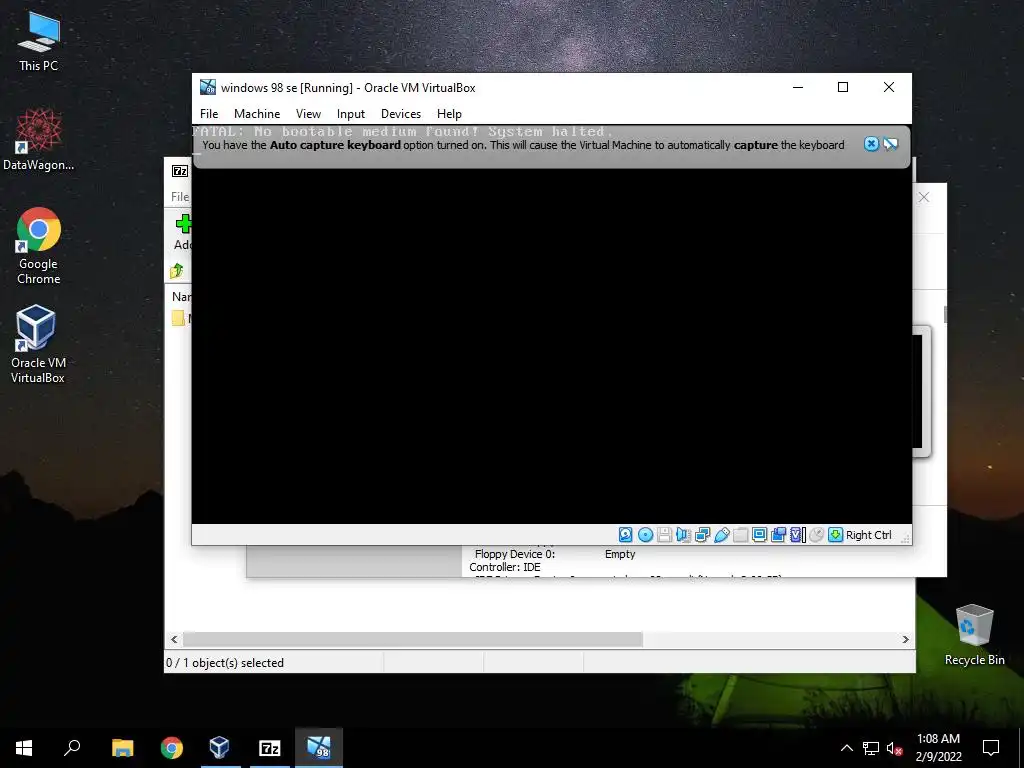The height and width of the screenshot is (768, 1024).
Task: Switch to 7-Zip in the taskbar
Action: click(x=270, y=748)
